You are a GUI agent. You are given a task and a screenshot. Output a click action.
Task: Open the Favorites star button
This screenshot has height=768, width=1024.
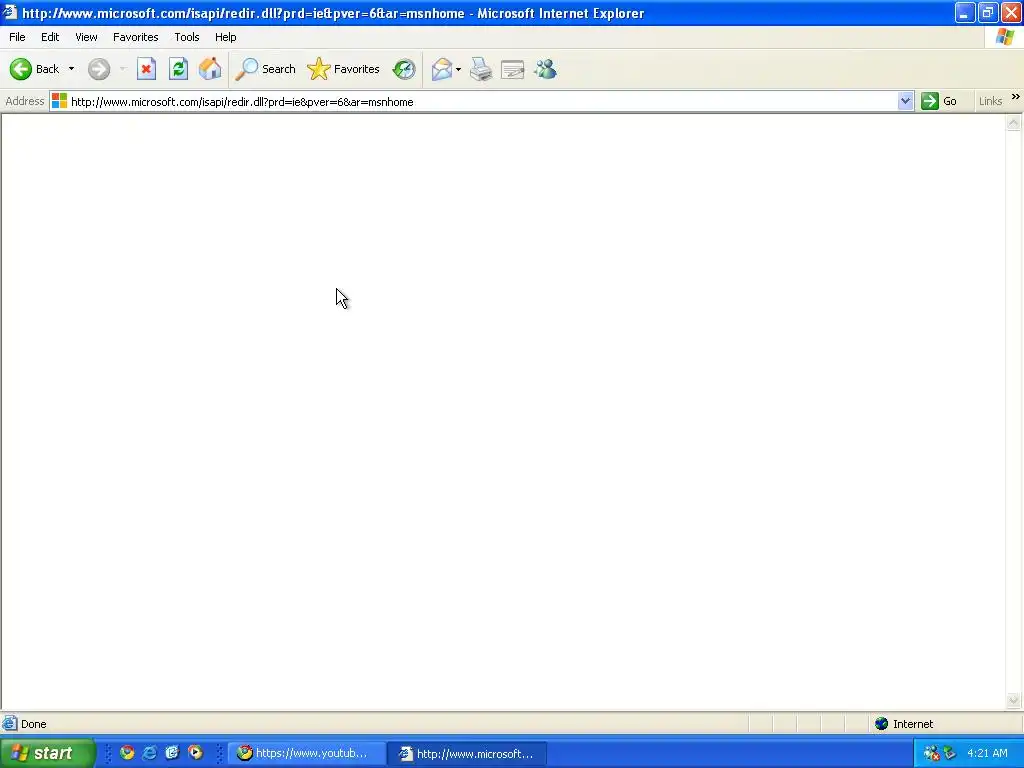click(x=344, y=69)
